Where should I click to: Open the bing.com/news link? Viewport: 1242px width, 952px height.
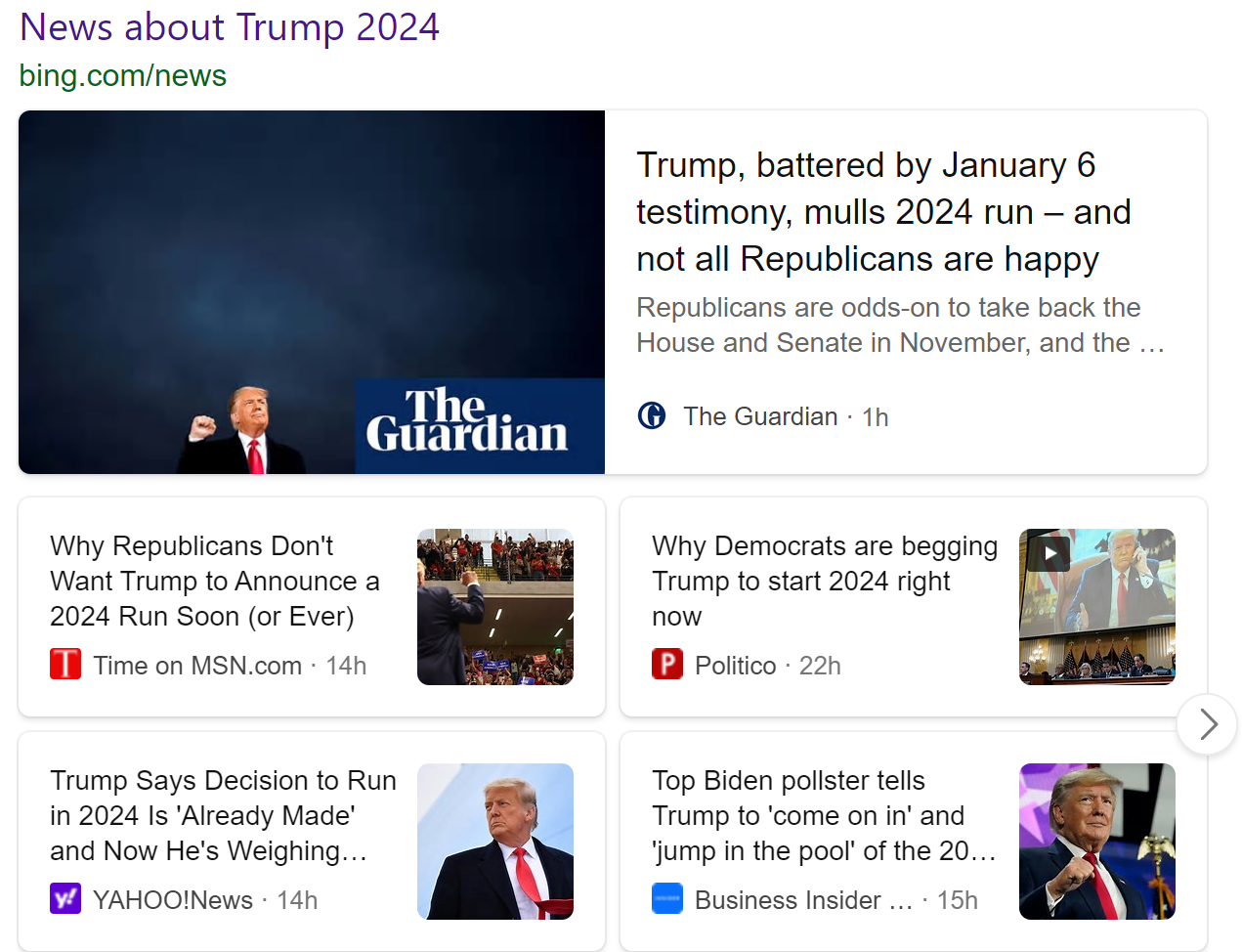tap(123, 75)
